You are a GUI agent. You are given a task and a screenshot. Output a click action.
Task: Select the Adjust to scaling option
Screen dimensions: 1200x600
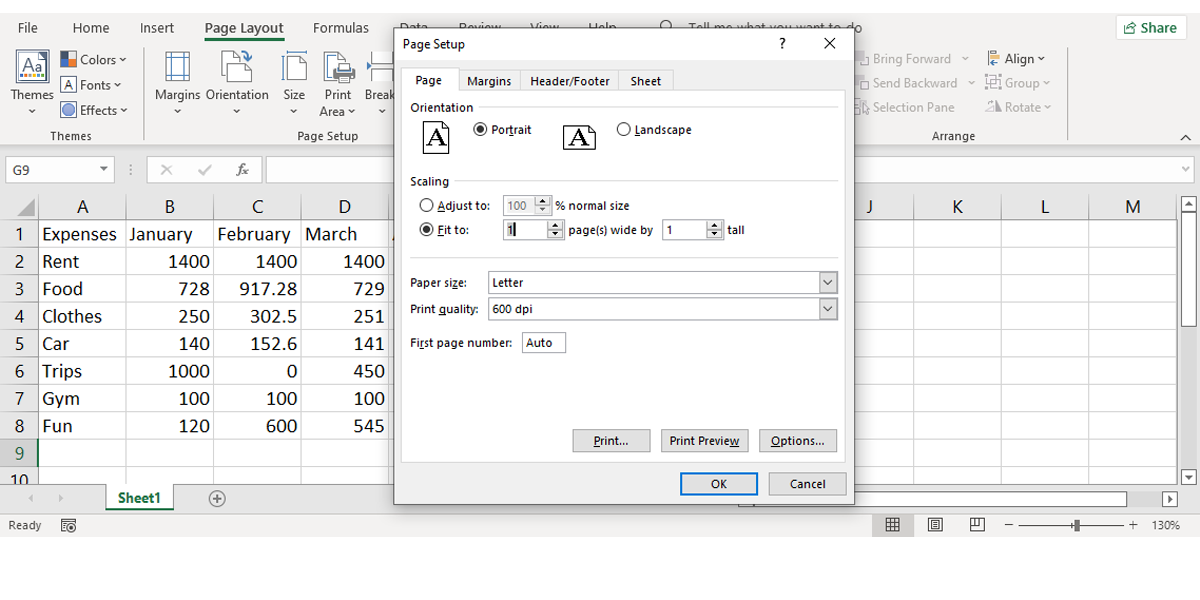(x=427, y=205)
